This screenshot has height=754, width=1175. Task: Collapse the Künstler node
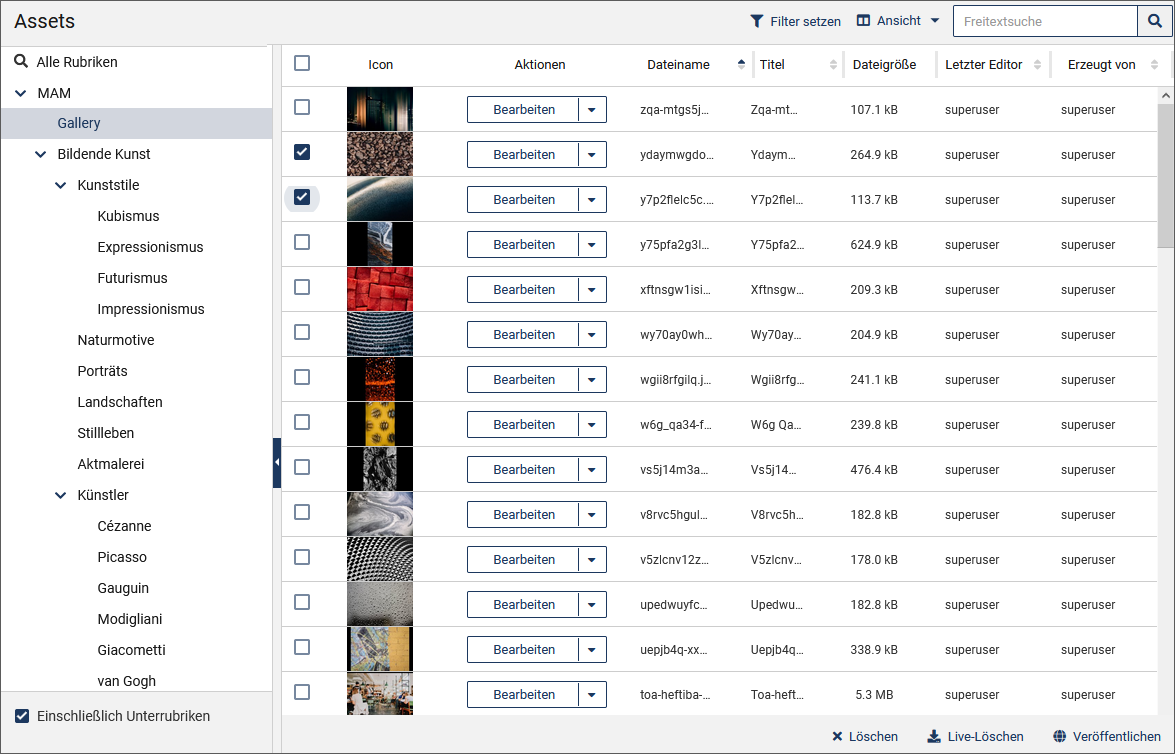tap(61, 495)
